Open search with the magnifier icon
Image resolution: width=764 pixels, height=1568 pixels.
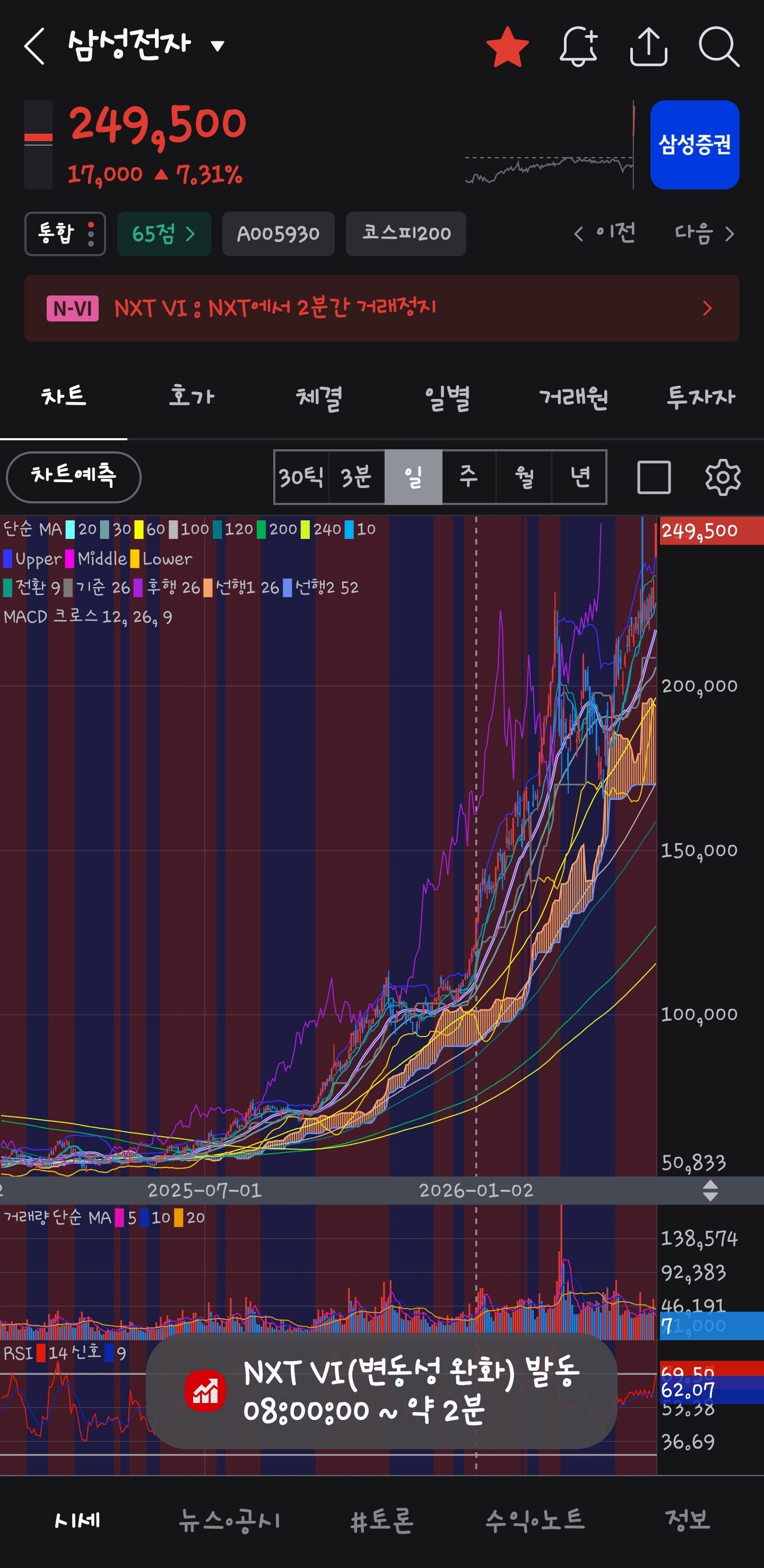(719, 46)
